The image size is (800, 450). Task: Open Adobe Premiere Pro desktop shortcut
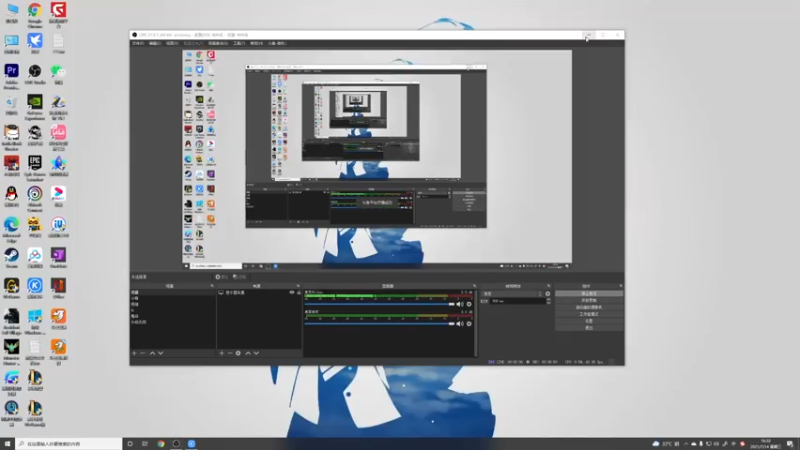pyautogui.click(x=11, y=76)
